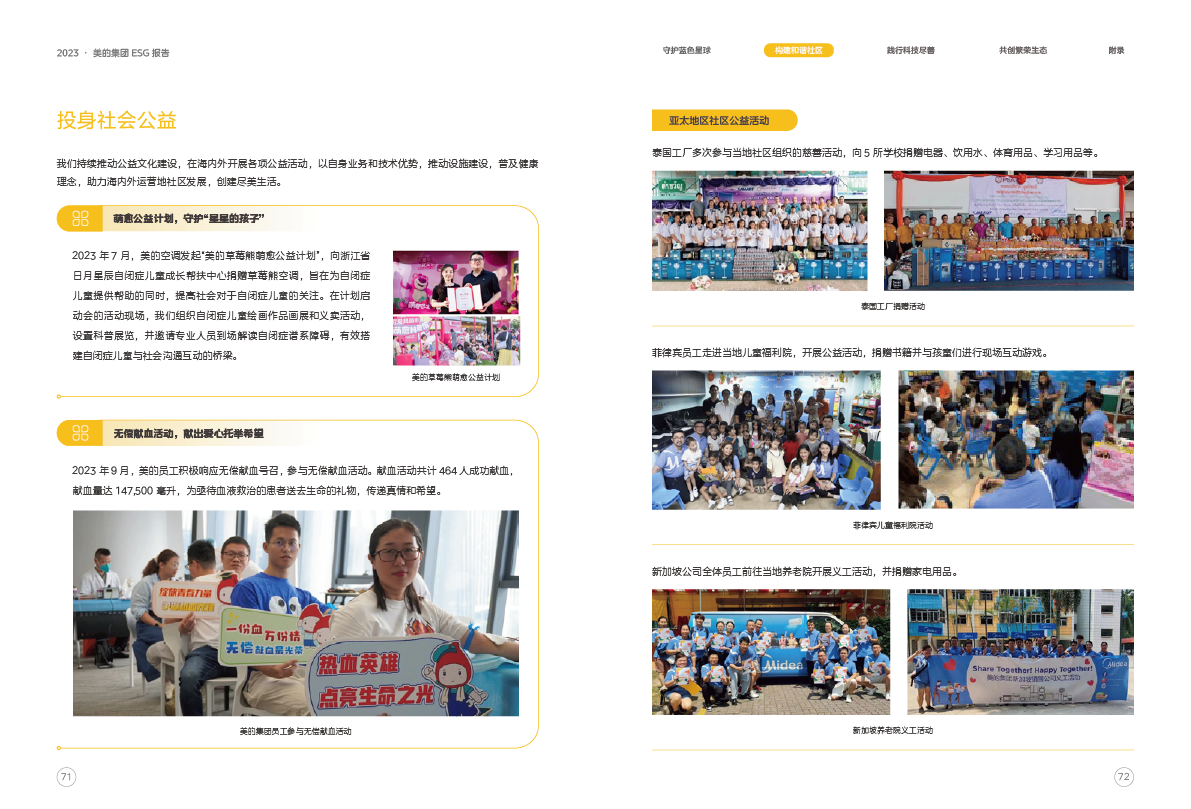Select the highlighted 构建和谐社区 tab
Image resolution: width=1191 pixels, height=809 pixels.
(798, 50)
